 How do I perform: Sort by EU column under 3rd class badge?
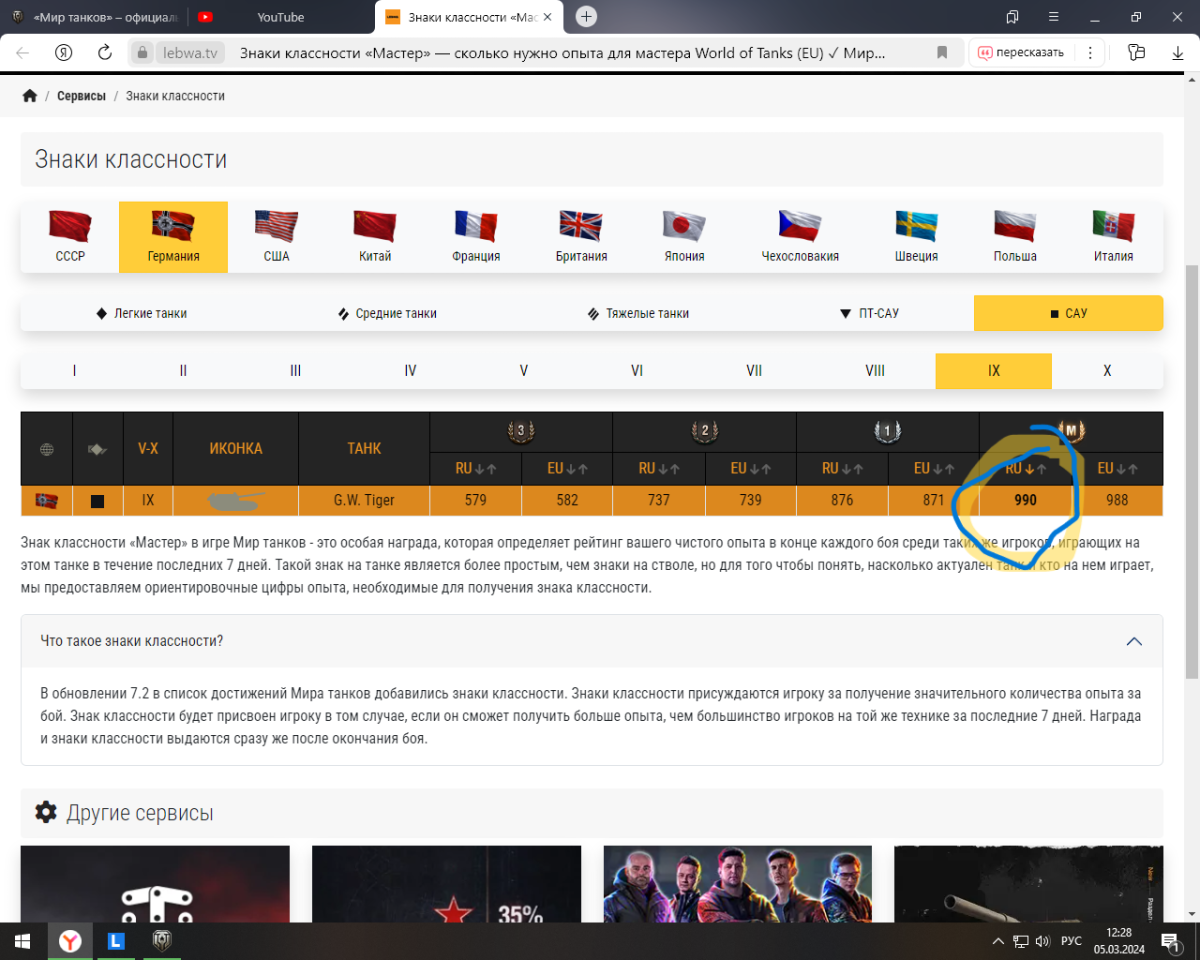567,468
